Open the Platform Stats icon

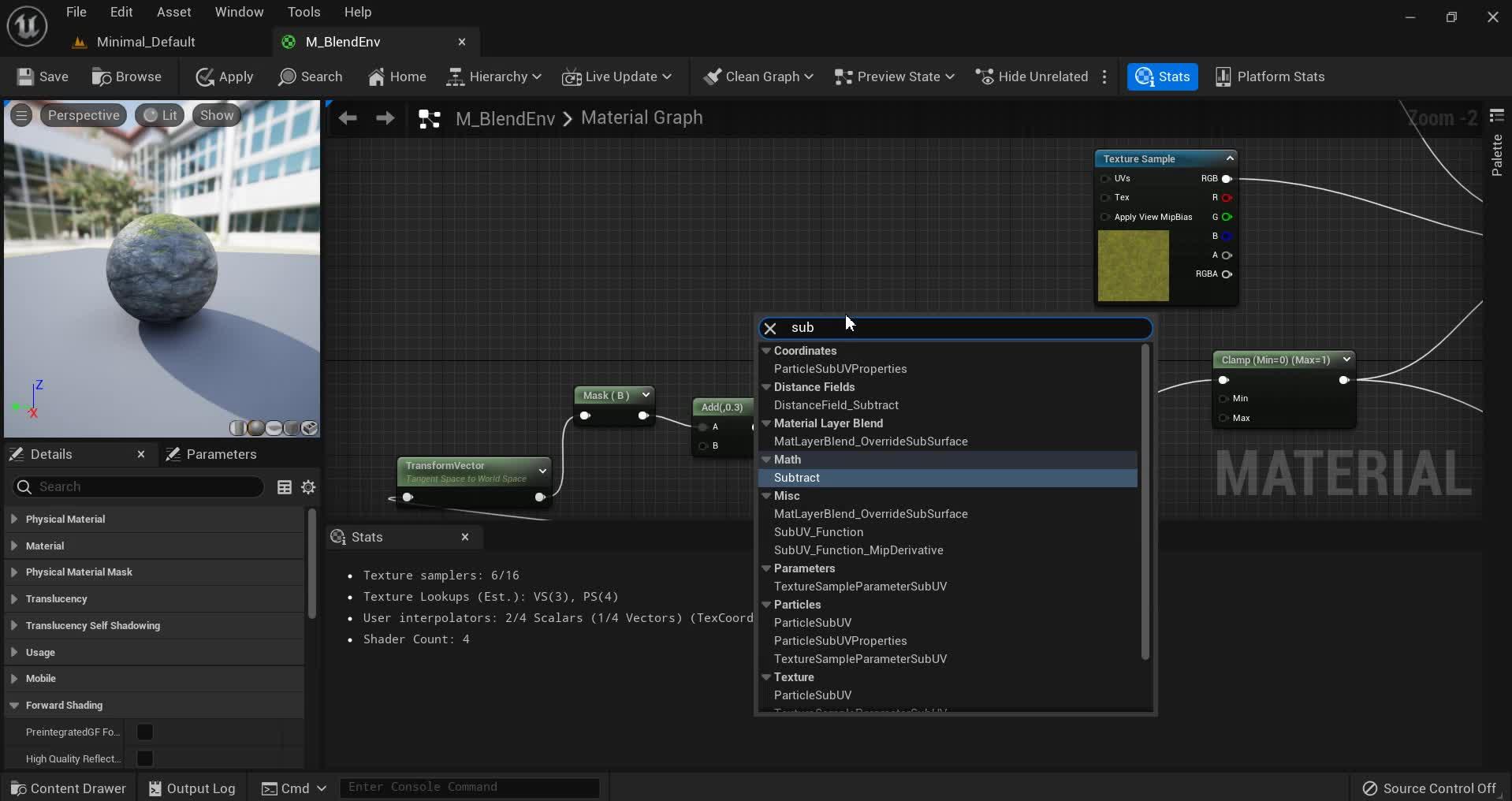click(1223, 76)
